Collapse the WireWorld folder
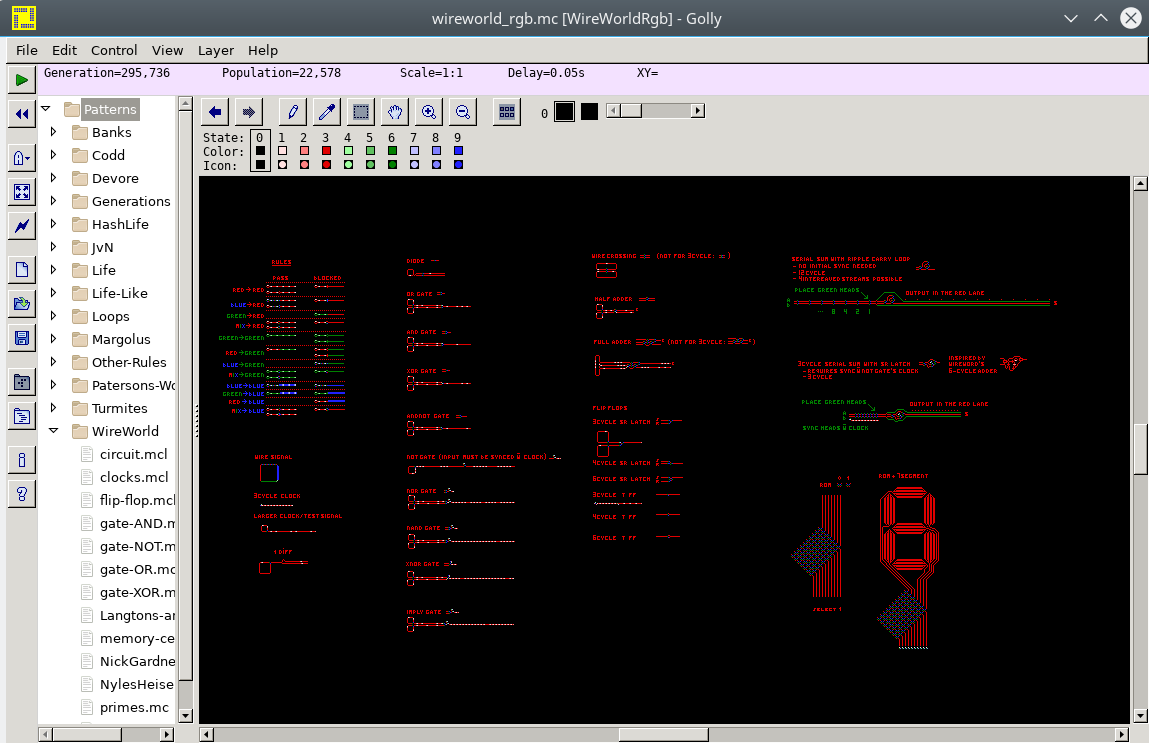Viewport: 1149px width, 743px height. [x=53, y=431]
